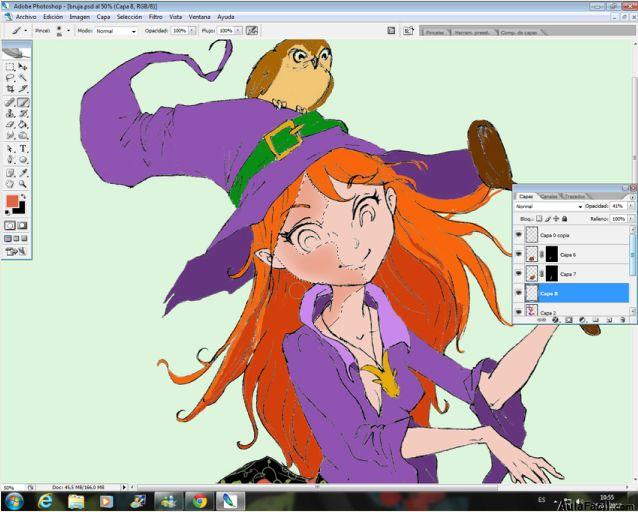Click the background color swatch
The image size is (638, 512).
19,208
